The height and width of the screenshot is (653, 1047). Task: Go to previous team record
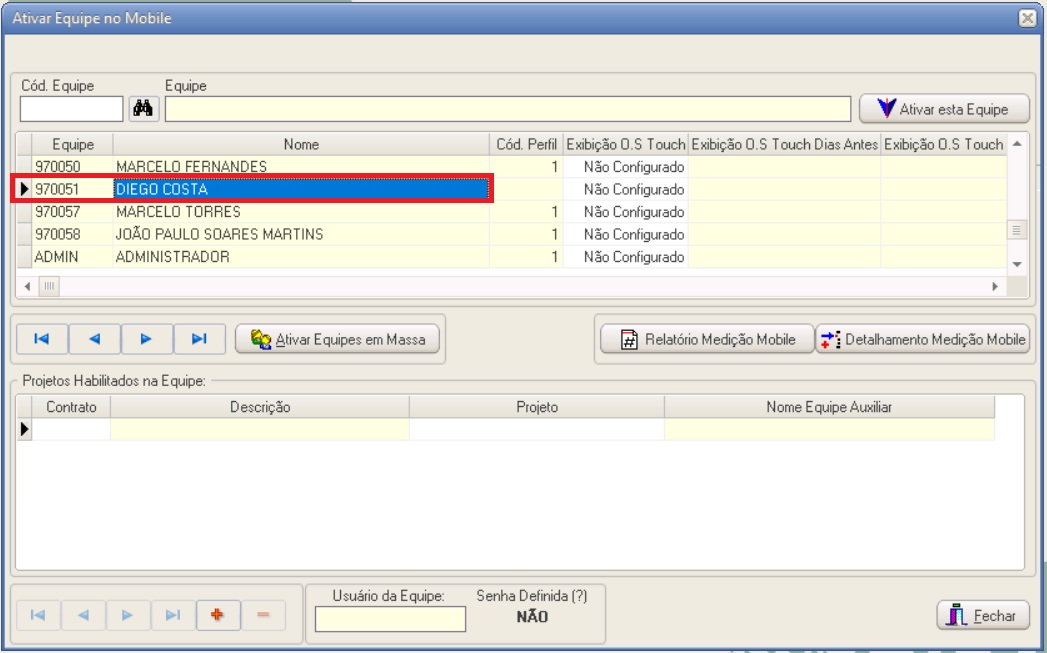coord(94,339)
